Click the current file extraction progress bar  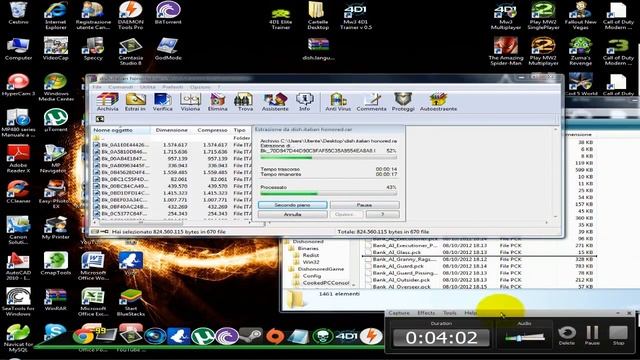pos(329,158)
